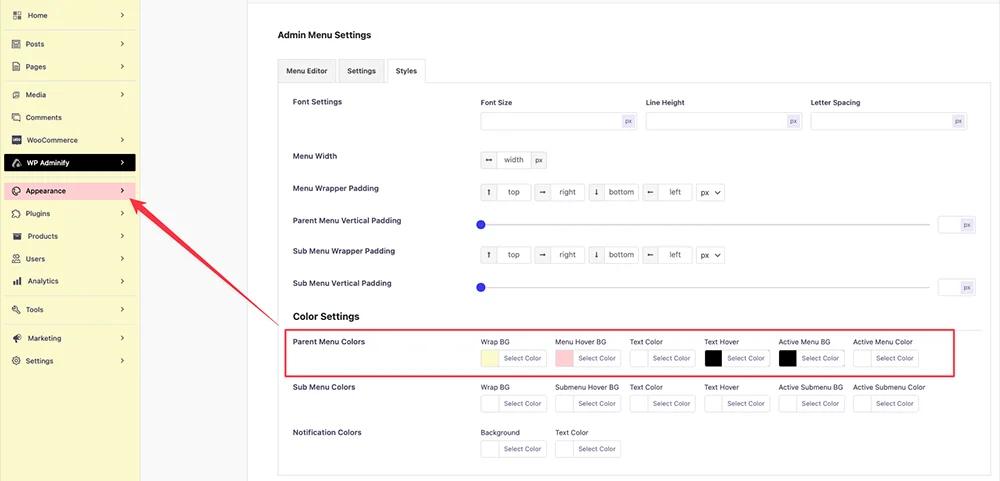The image size is (1000, 481).
Task: Click the Analytics bar chart icon
Action: pyautogui.click(x=17, y=281)
